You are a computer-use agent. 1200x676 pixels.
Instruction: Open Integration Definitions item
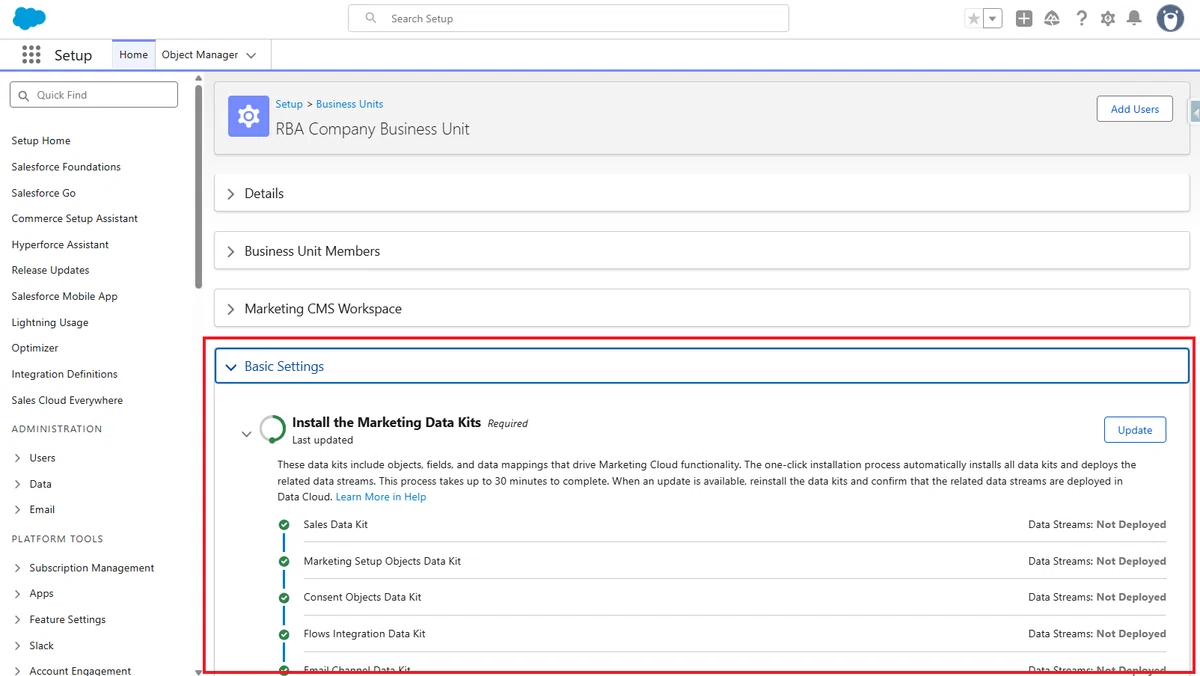(x=65, y=374)
